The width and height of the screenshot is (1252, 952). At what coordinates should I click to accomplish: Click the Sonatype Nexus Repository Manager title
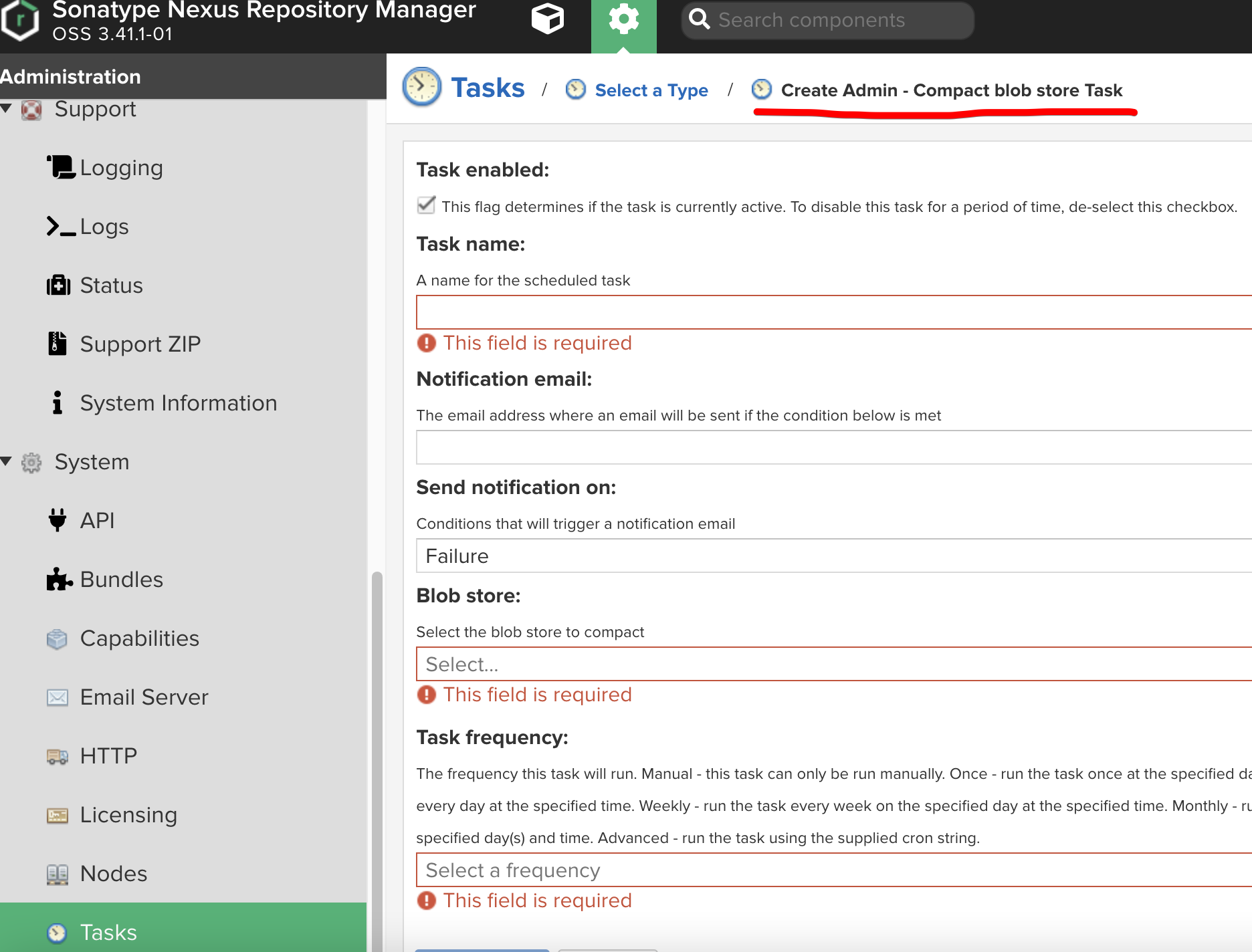tap(264, 10)
